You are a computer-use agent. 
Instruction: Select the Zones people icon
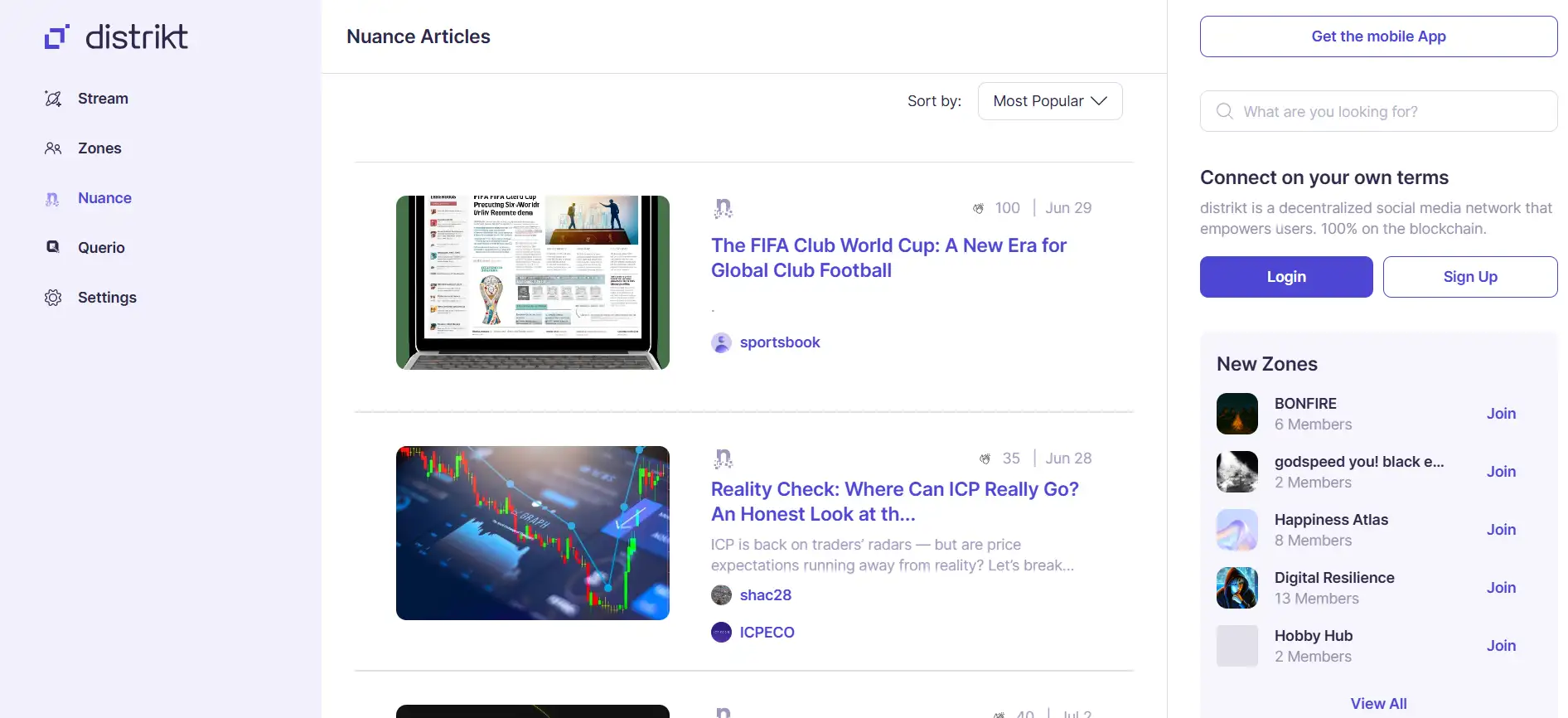click(53, 148)
